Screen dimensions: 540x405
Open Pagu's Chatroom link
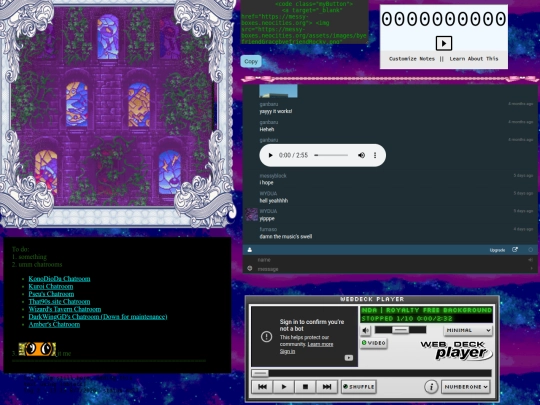(51, 294)
